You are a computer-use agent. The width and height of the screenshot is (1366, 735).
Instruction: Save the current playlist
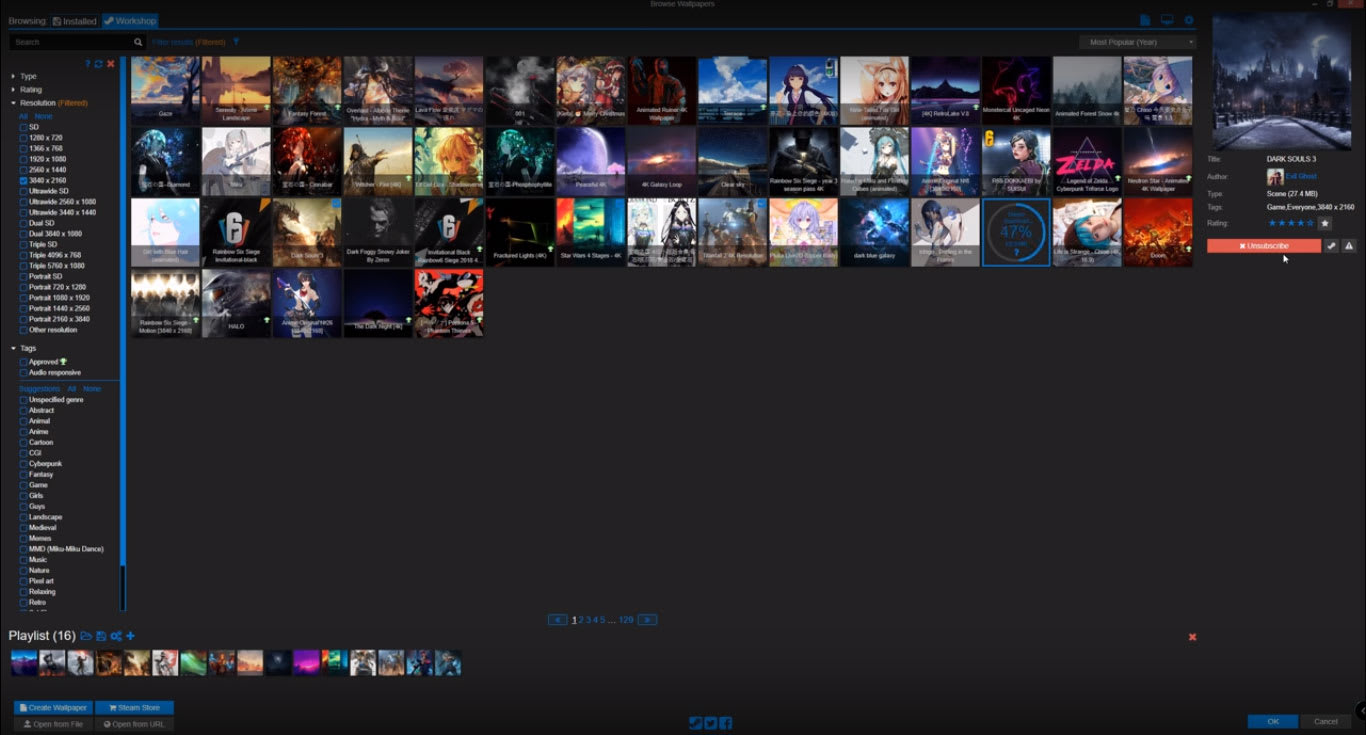[x=101, y=636]
